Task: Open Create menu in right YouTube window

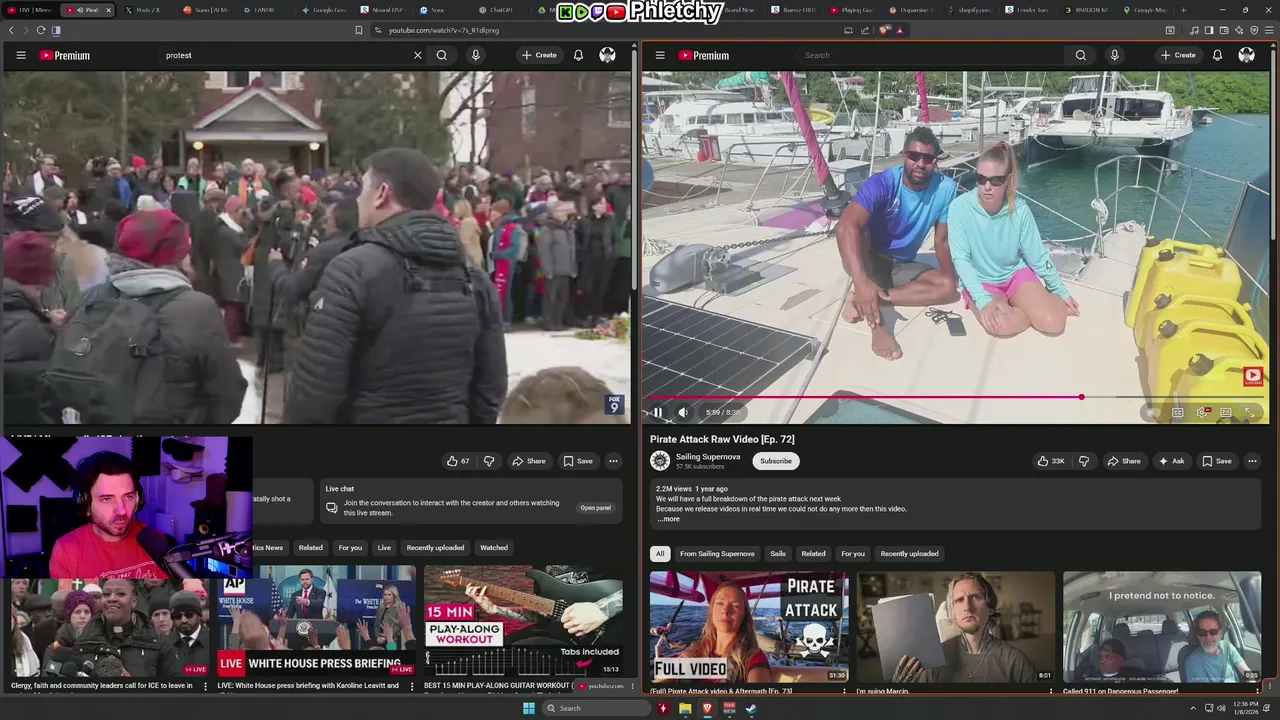Action: pos(1178,55)
